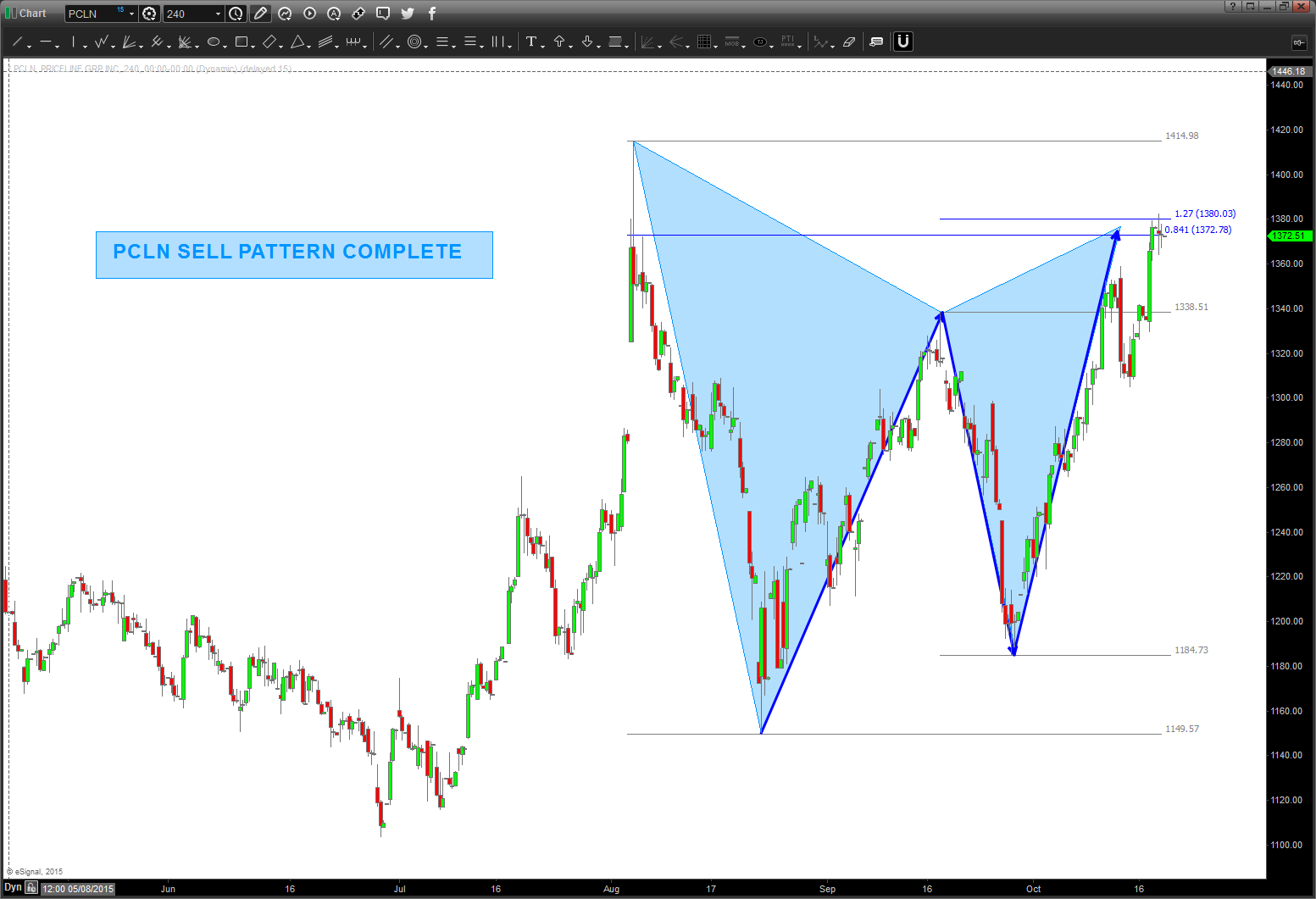The image size is (1316, 899).
Task: Click the Twitter share icon
Action: click(408, 13)
